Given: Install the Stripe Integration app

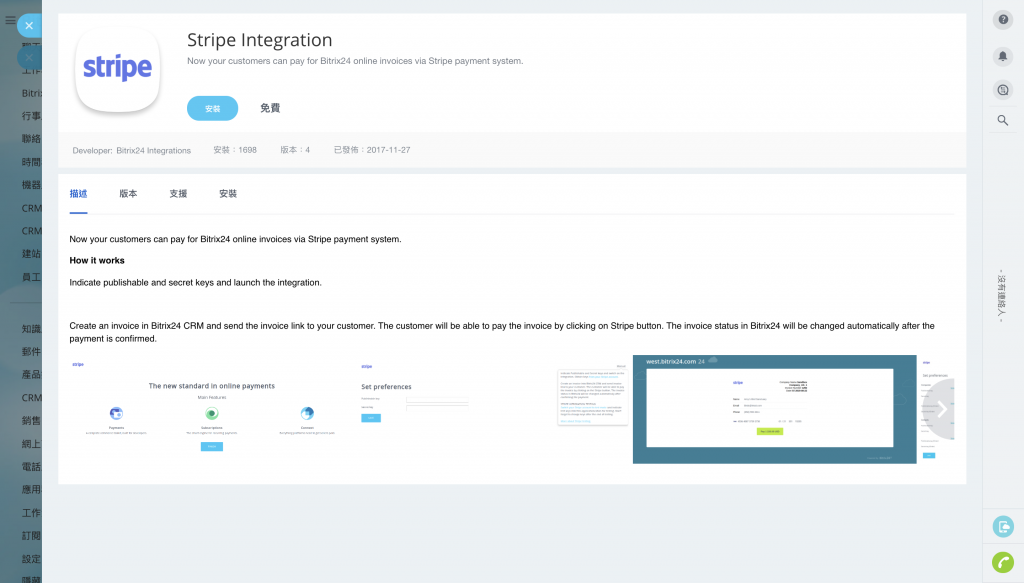Looking at the screenshot, I should (x=212, y=108).
